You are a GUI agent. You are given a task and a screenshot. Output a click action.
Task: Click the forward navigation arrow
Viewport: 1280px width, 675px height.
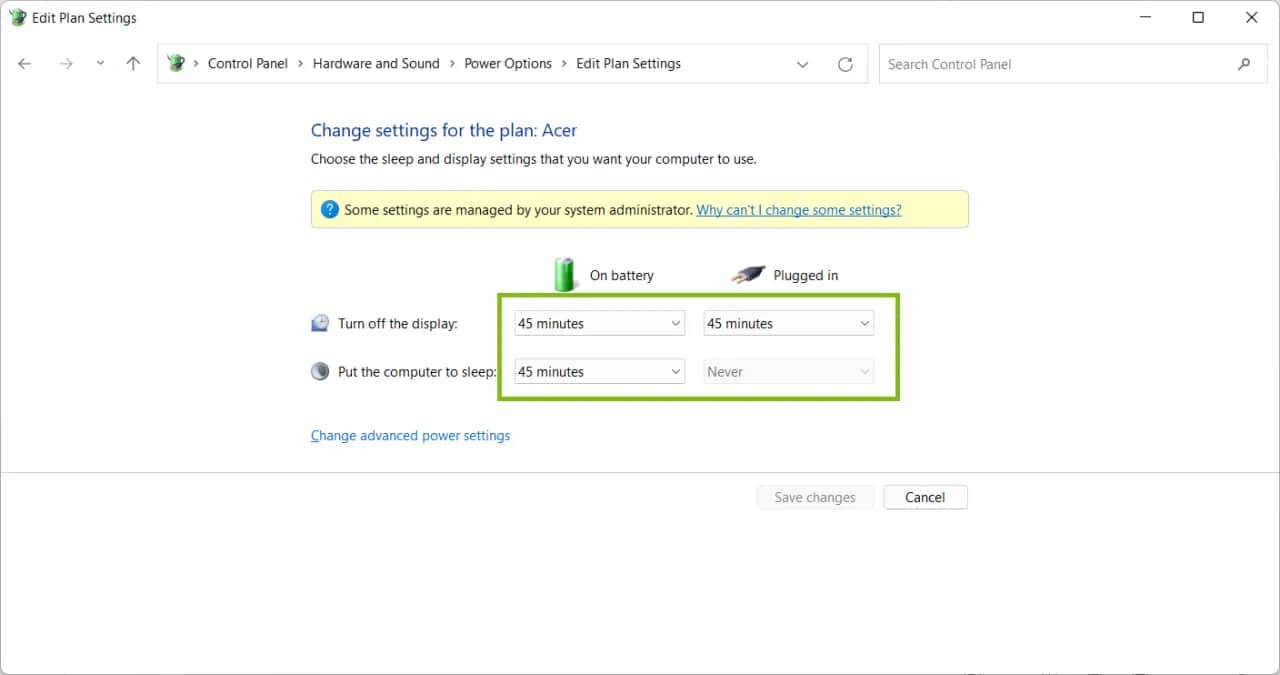[x=66, y=63]
